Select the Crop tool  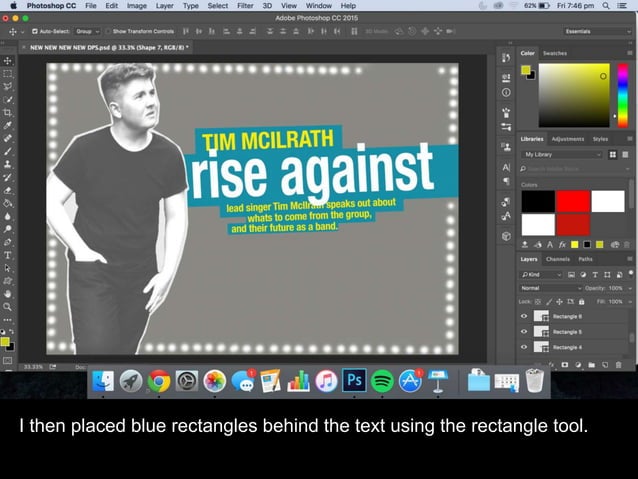click(x=7, y=112)
